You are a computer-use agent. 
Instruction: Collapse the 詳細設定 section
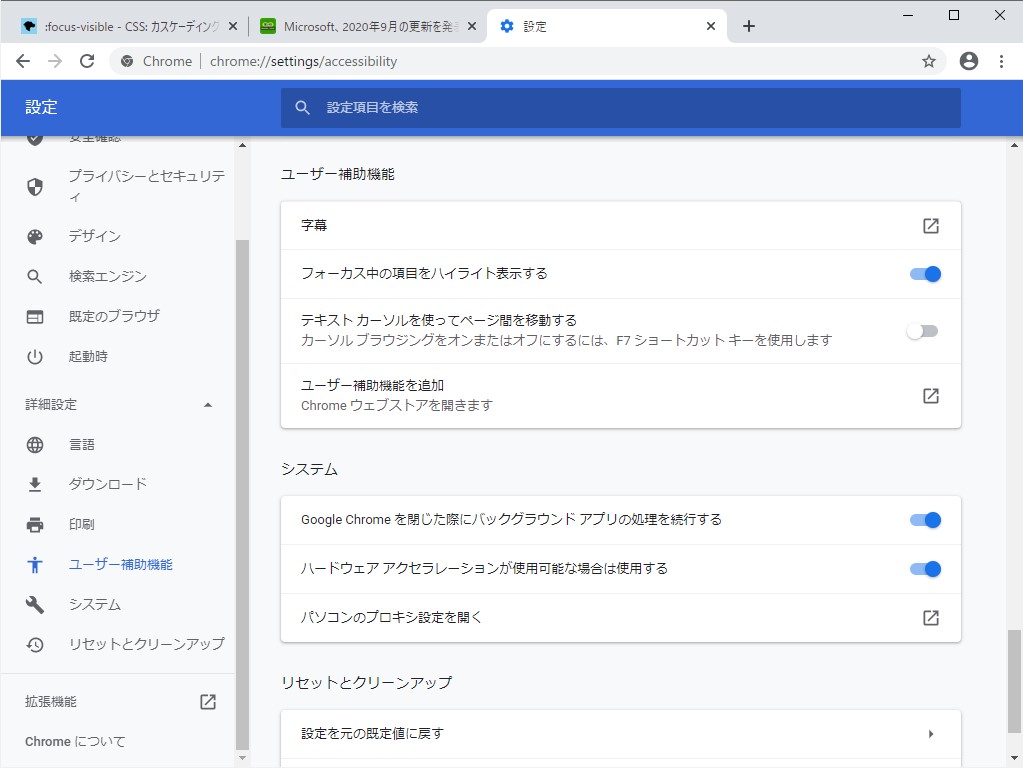207,404
